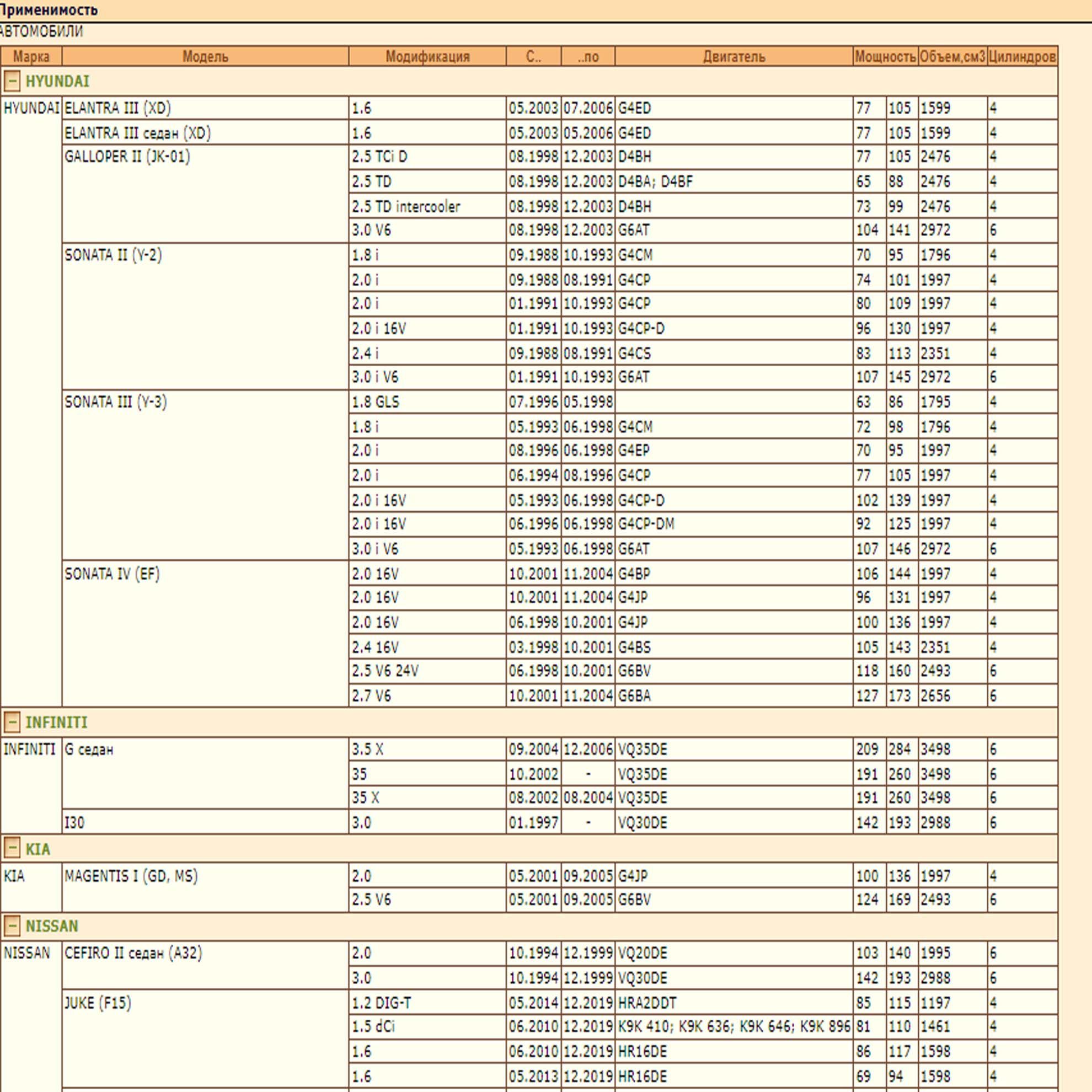
Task: Click the Цилиндров column header
Action: pos(1022,56)
